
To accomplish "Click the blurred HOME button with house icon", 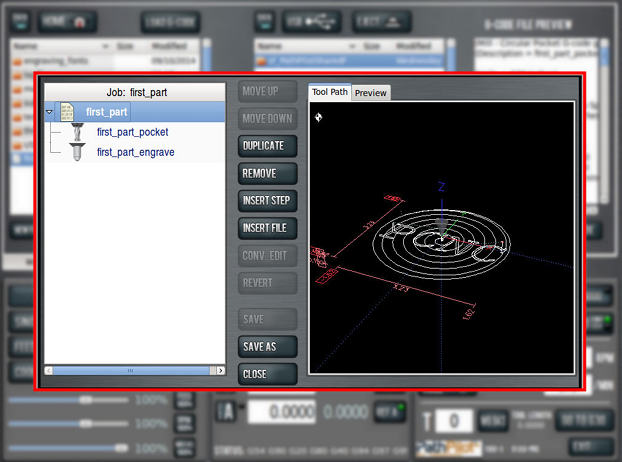I will (68, 21).
